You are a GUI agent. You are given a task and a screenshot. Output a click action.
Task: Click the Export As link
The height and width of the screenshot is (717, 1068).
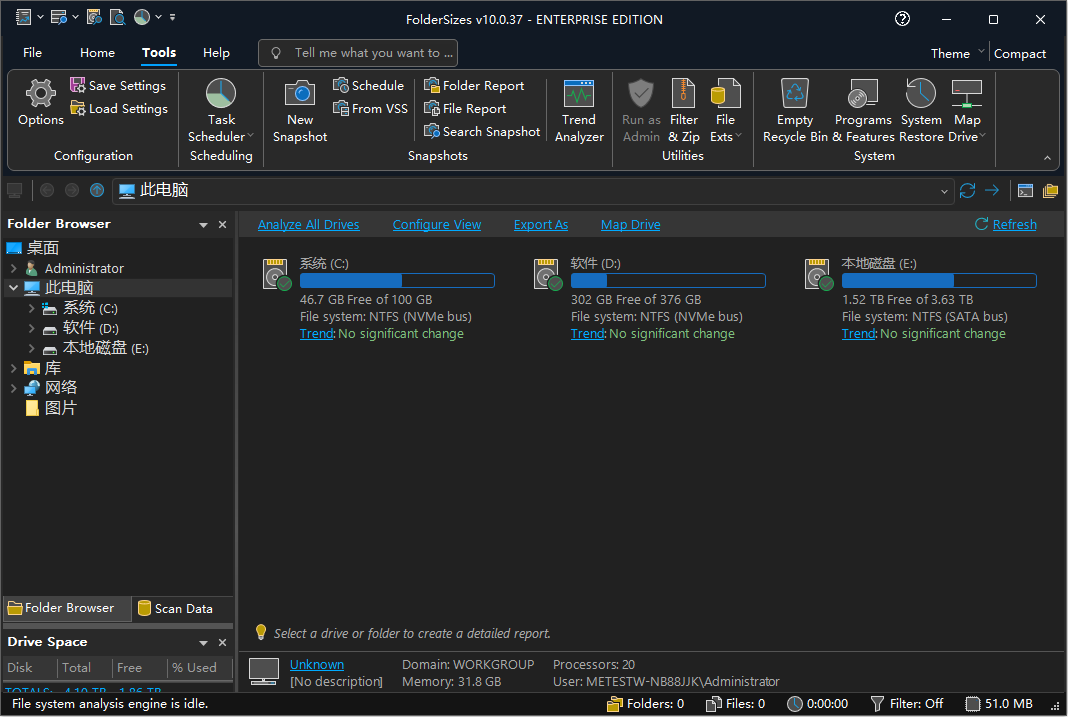coord(540,225)
